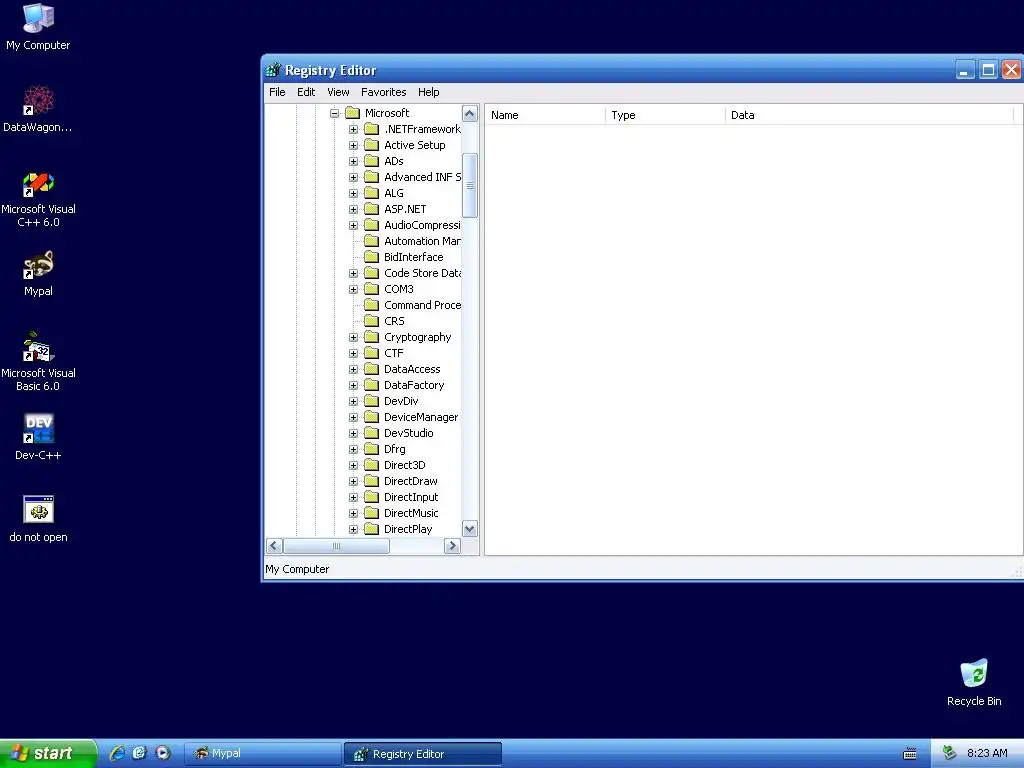Select the Dfrg key
The image size is (1024, 768).
[x=394, y=449]
